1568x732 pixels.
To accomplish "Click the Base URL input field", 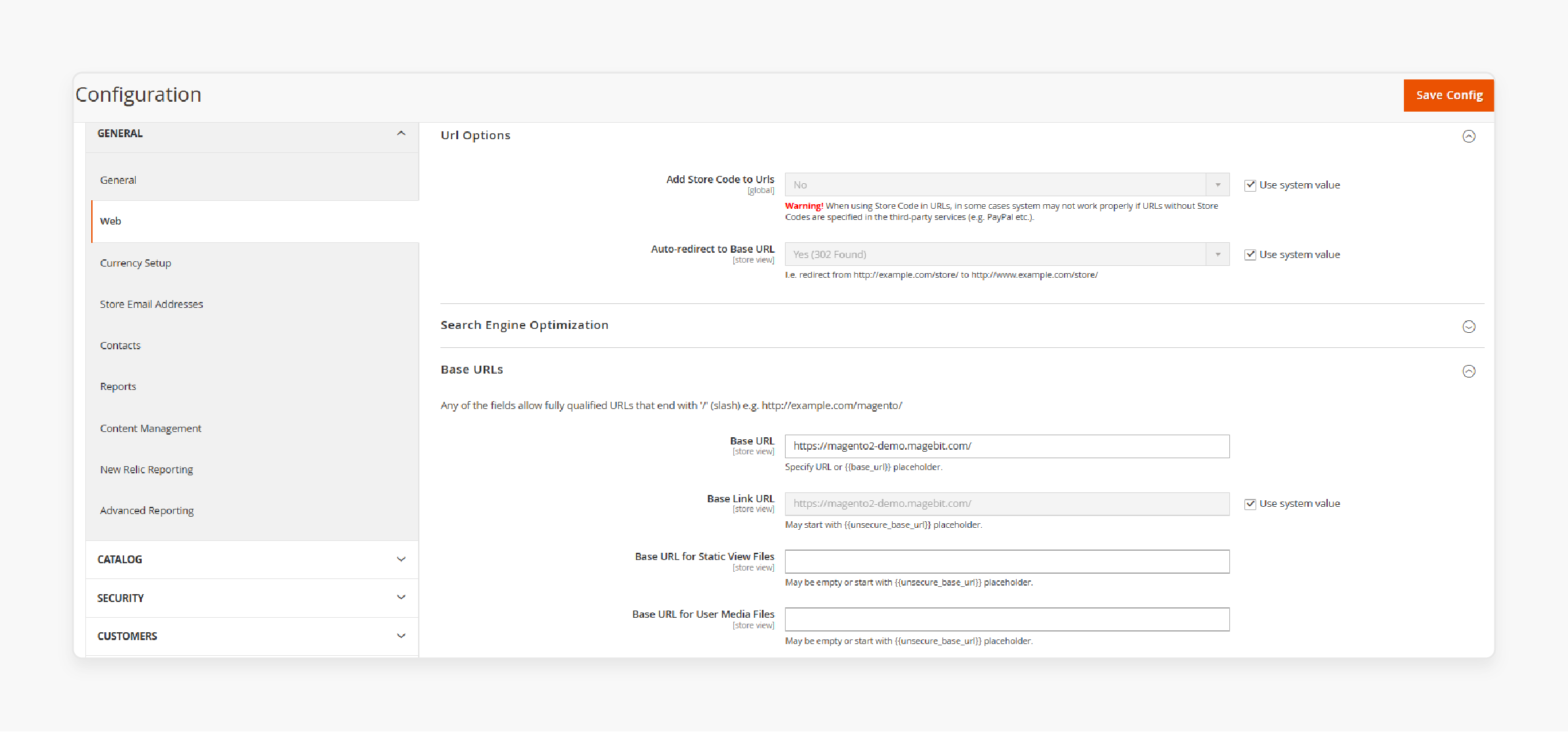I will tap(1007, 446).
